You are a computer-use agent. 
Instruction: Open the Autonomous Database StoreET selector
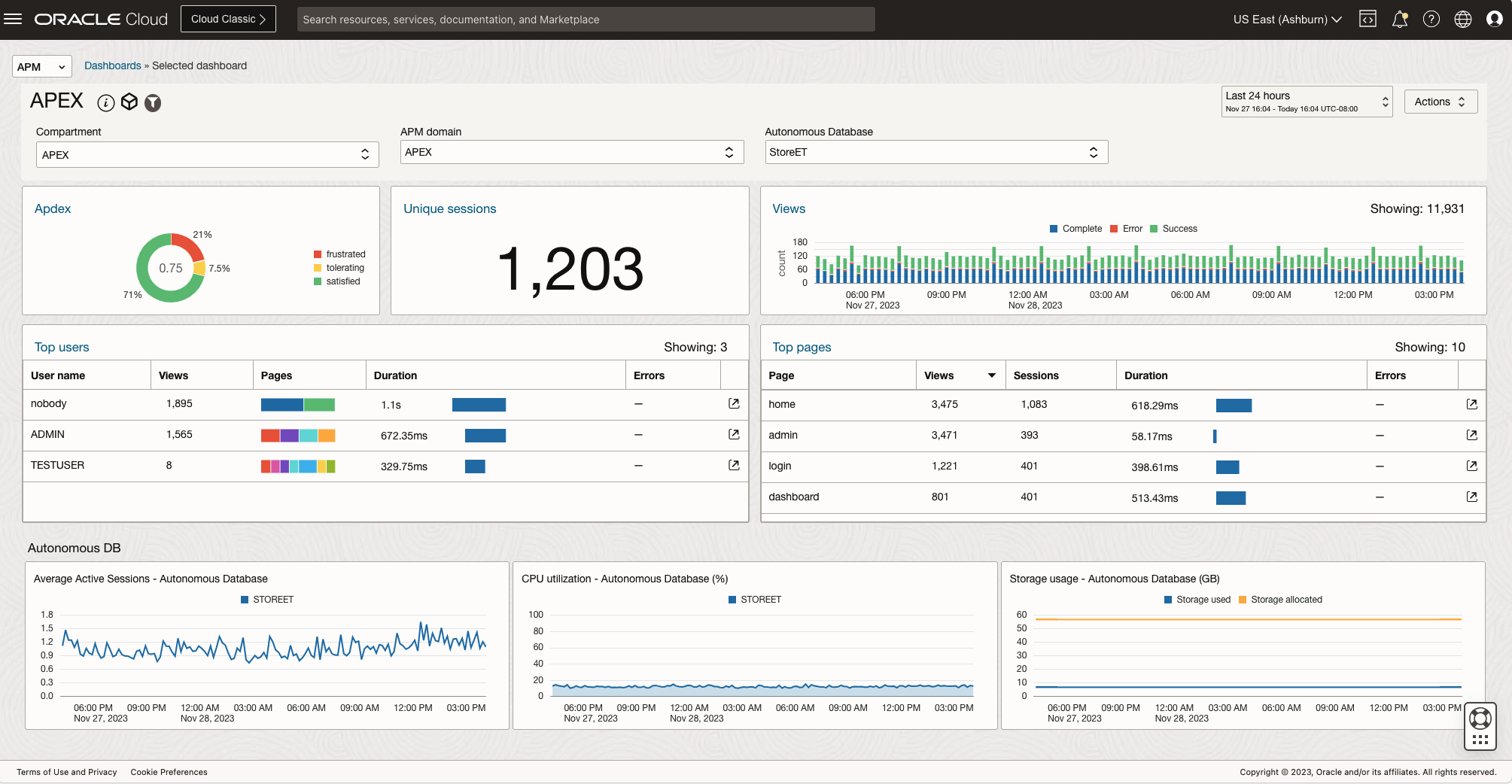935,152
